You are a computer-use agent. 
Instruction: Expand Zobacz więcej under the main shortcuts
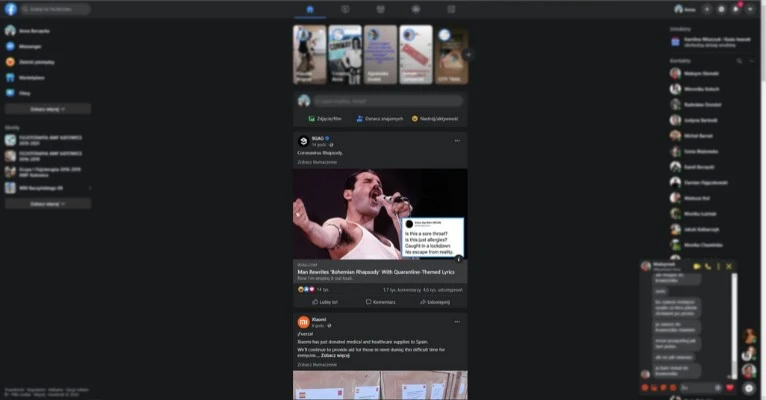coord(47,109)
